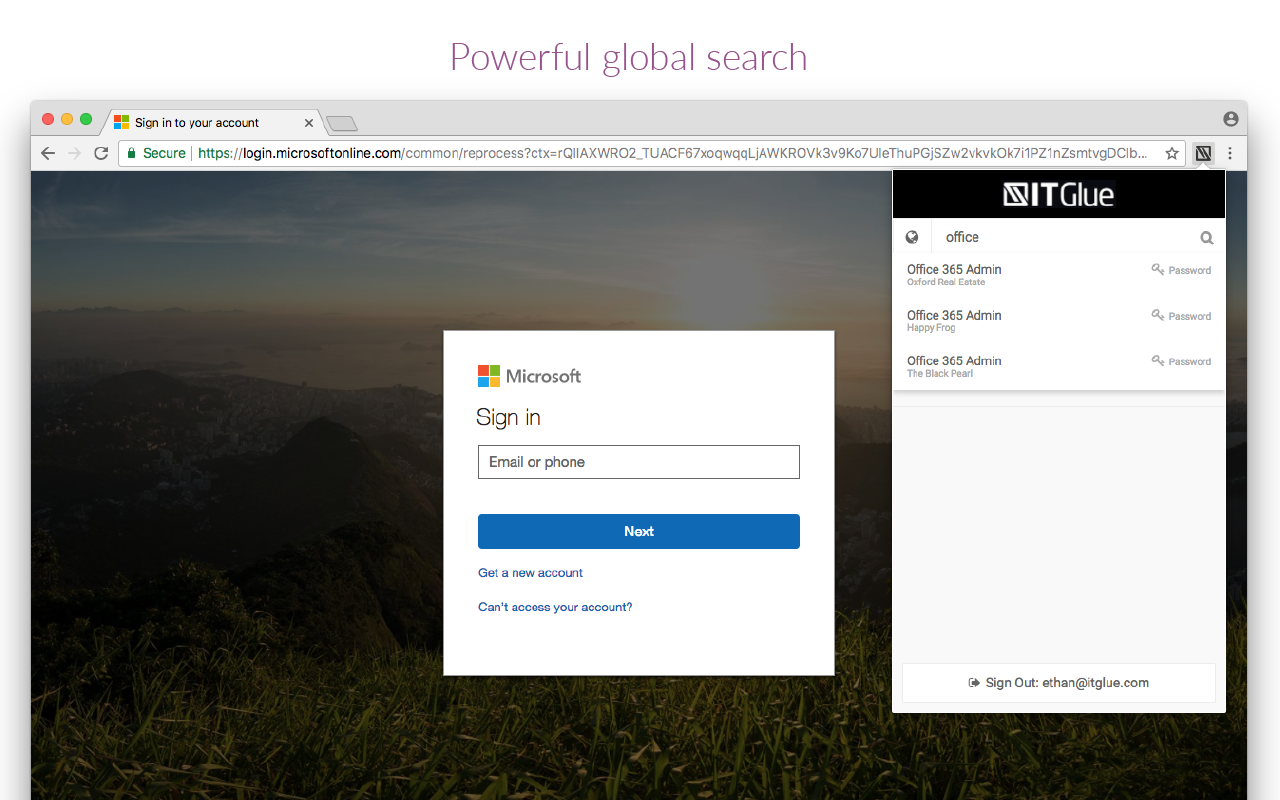Select the globe filter icon beside search
The height and width of the screenshot is (800, 1280).
point(912,236)
